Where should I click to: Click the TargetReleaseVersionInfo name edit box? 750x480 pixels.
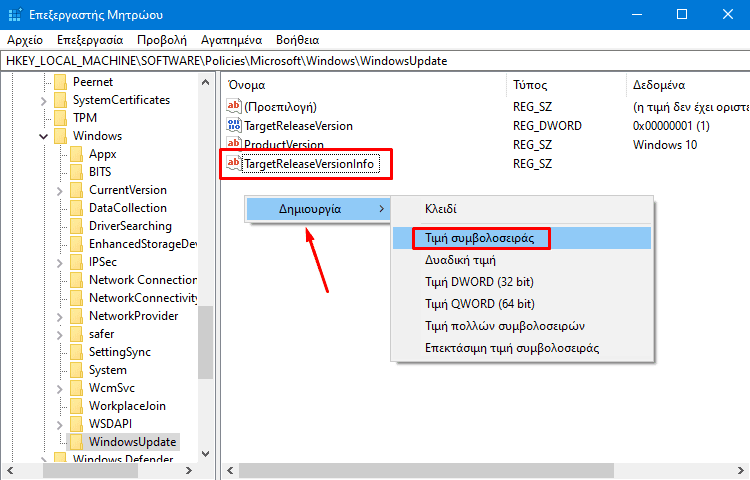pos(311,164)
